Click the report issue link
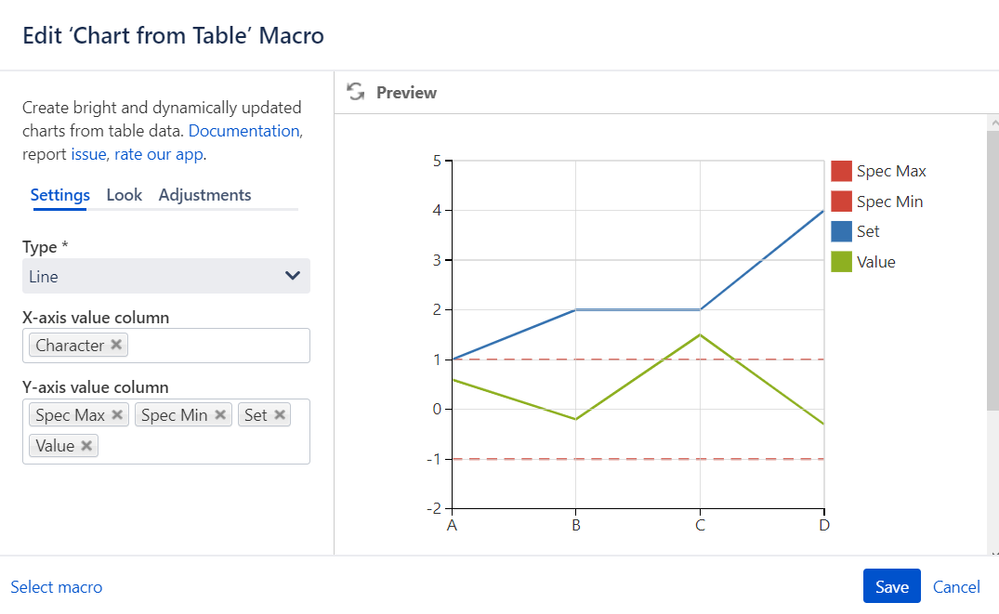 (87, 154)
